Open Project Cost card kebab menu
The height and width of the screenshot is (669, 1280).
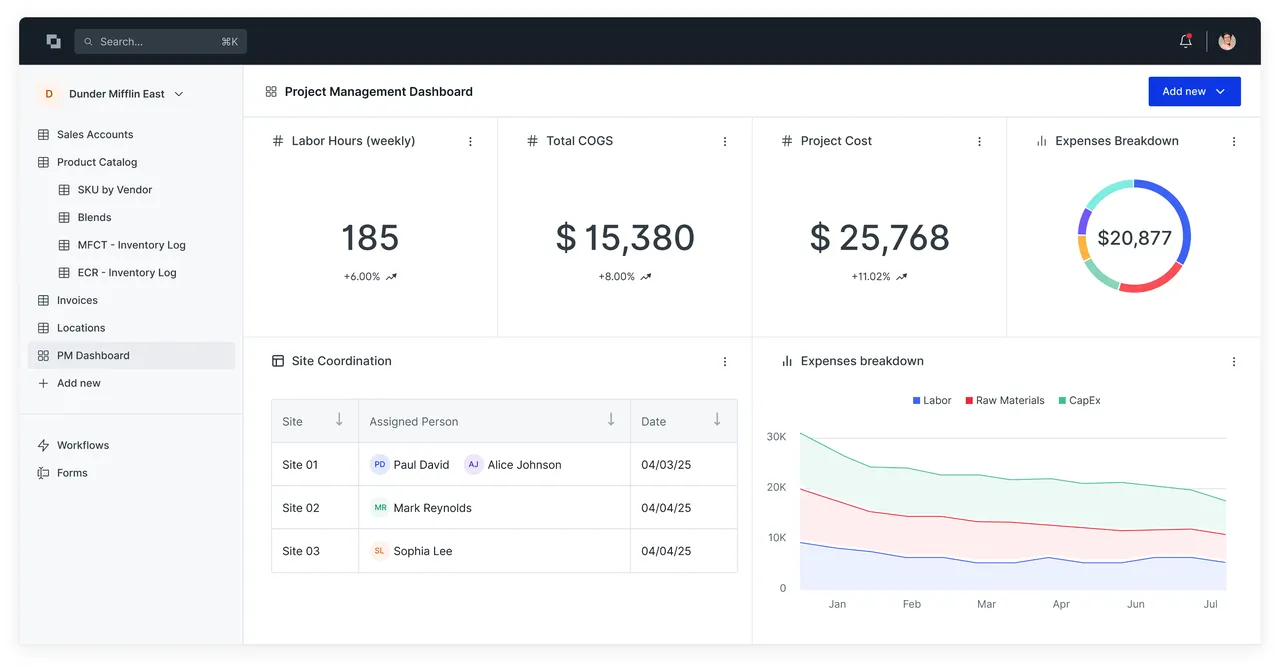[x=979, y=142]
